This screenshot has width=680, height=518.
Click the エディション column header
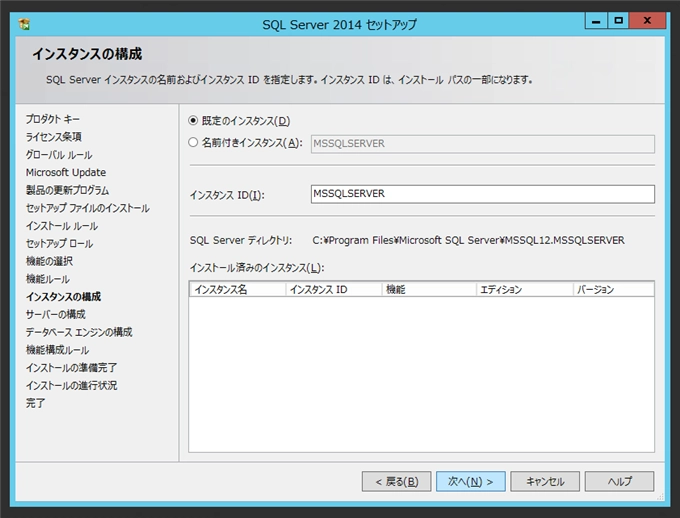[525, 289]
